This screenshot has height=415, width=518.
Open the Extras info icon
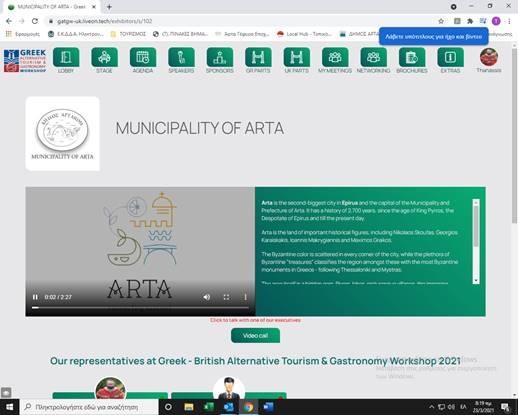(x=450, y=57)
